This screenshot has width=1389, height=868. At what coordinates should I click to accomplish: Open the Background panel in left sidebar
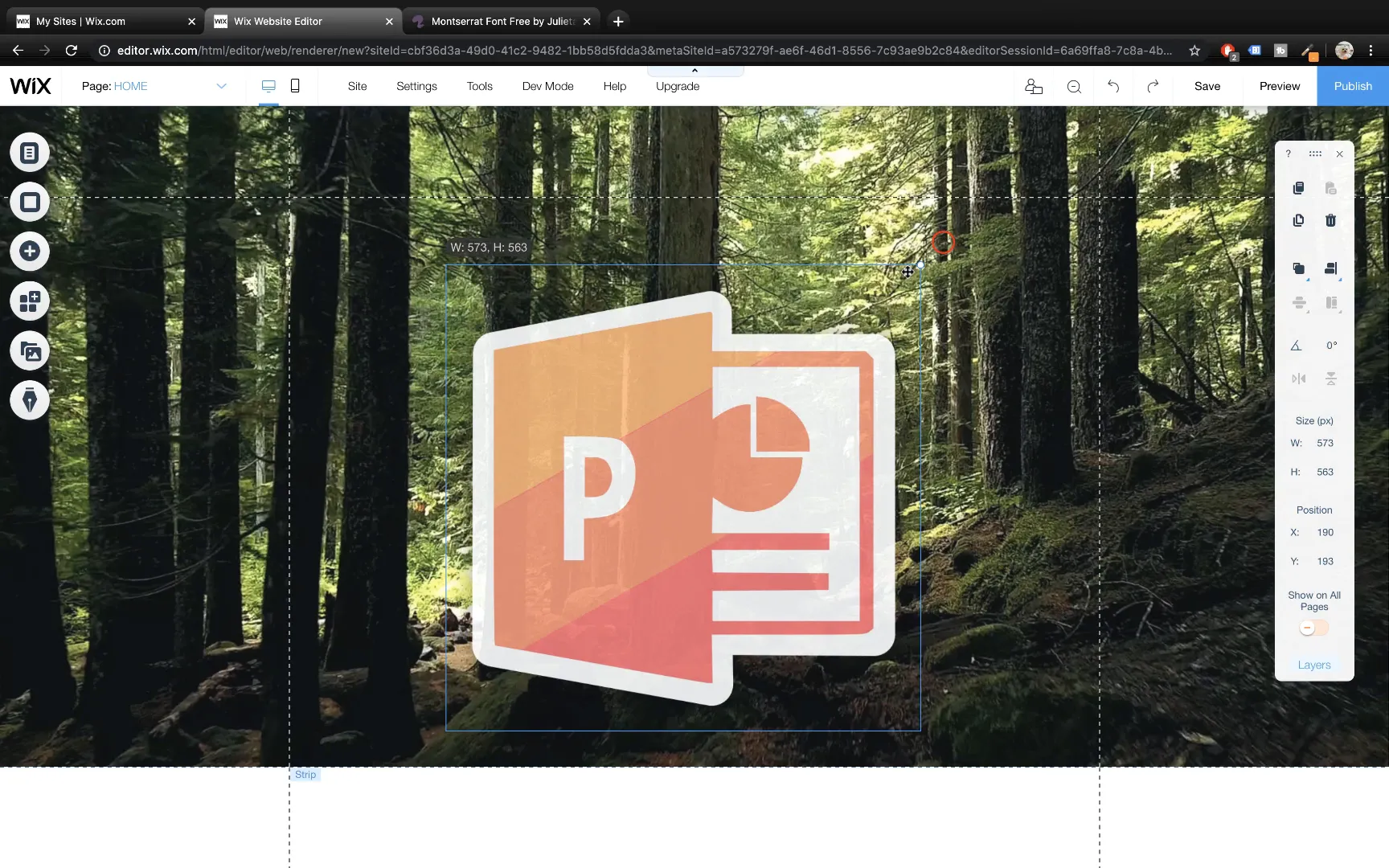[x=30, y=203]
